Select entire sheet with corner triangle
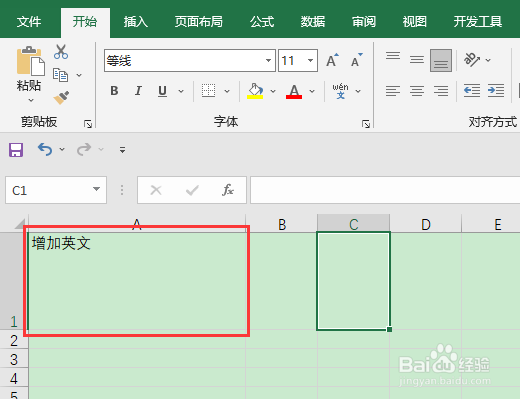Screen dimensions: 520x399 point(20,224)
